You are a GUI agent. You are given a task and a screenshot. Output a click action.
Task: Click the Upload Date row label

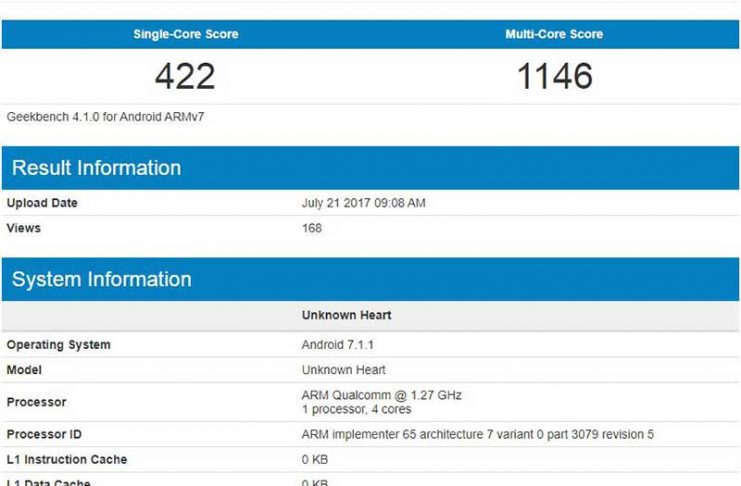point(42,203)
